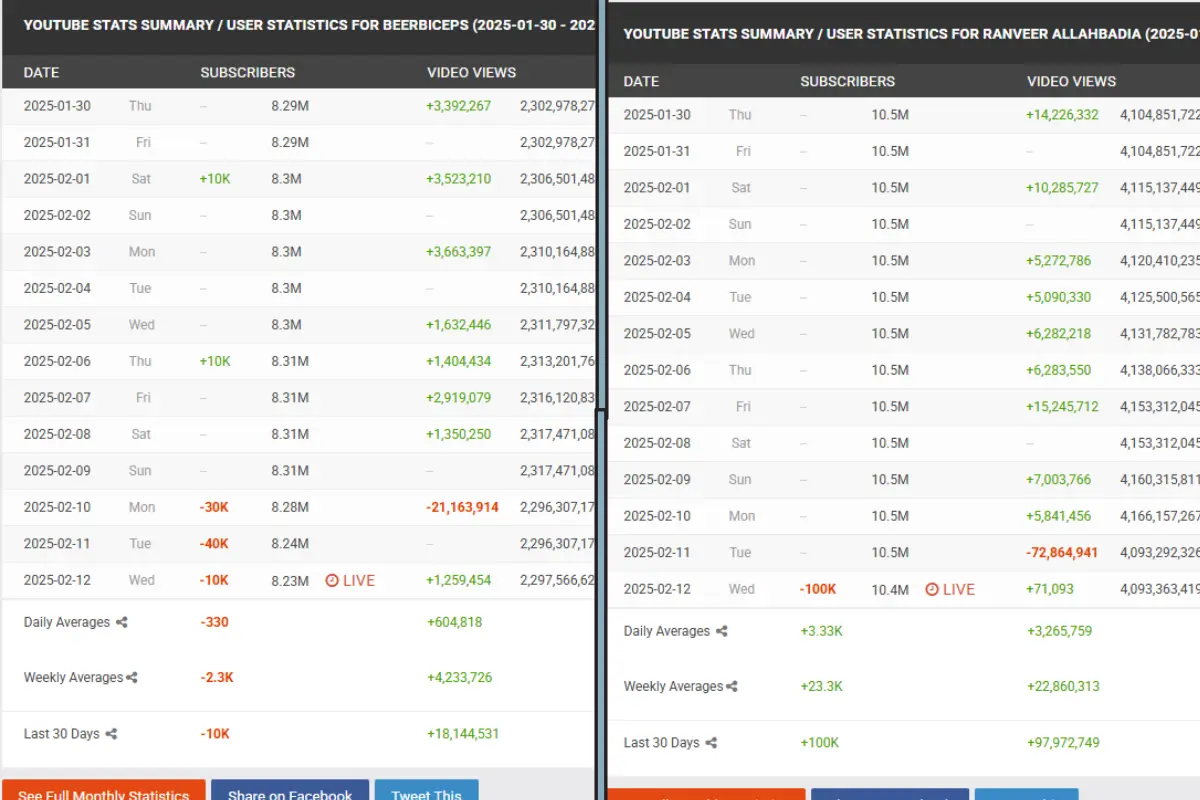Click +5,090,330 views in Ranveer table
Viewport: 1200px width, 800px height.
pos(1058,297)
